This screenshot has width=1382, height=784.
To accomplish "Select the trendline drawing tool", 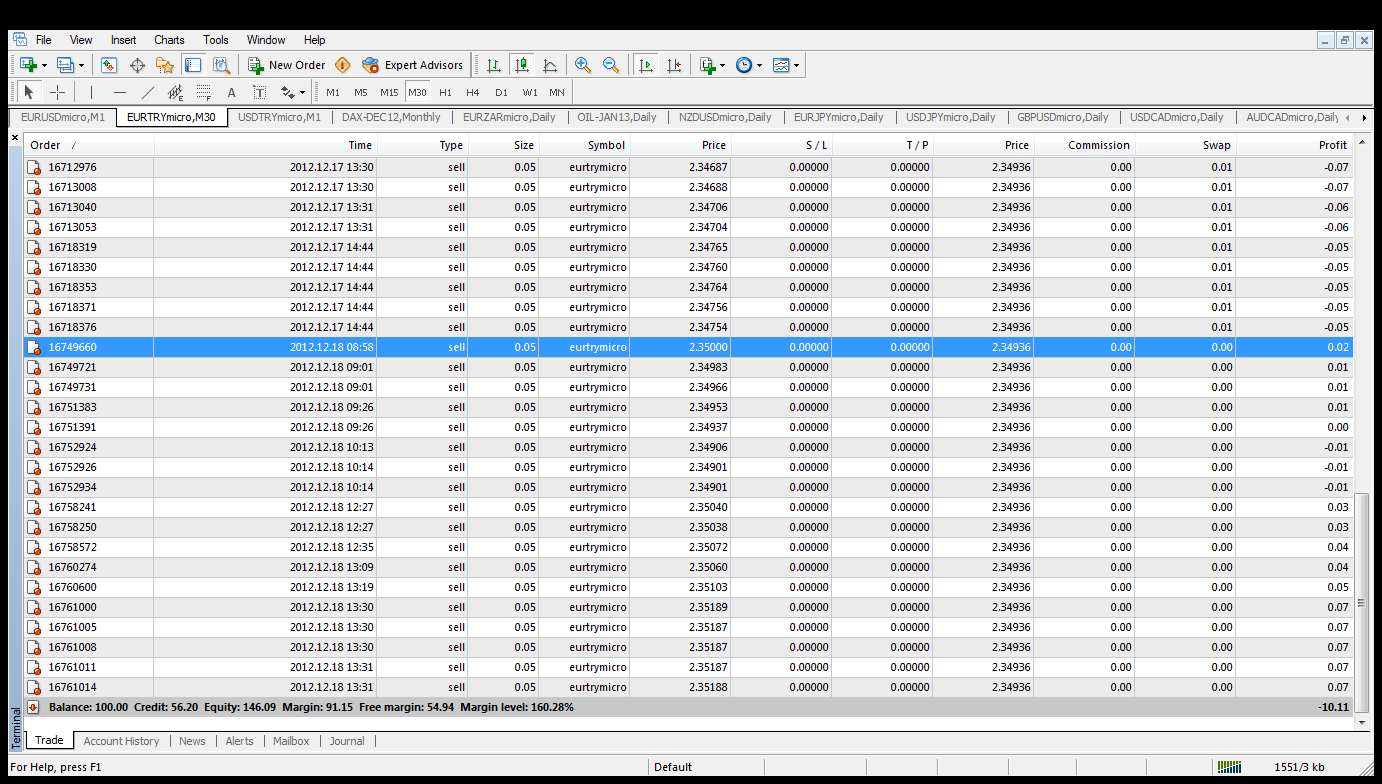I will coord(148,92).
